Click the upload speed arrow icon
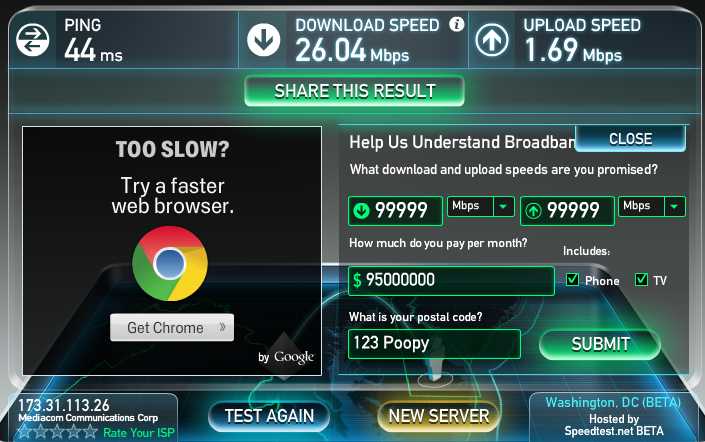This screenshot has height=442, width=705. tap(492, 40)
